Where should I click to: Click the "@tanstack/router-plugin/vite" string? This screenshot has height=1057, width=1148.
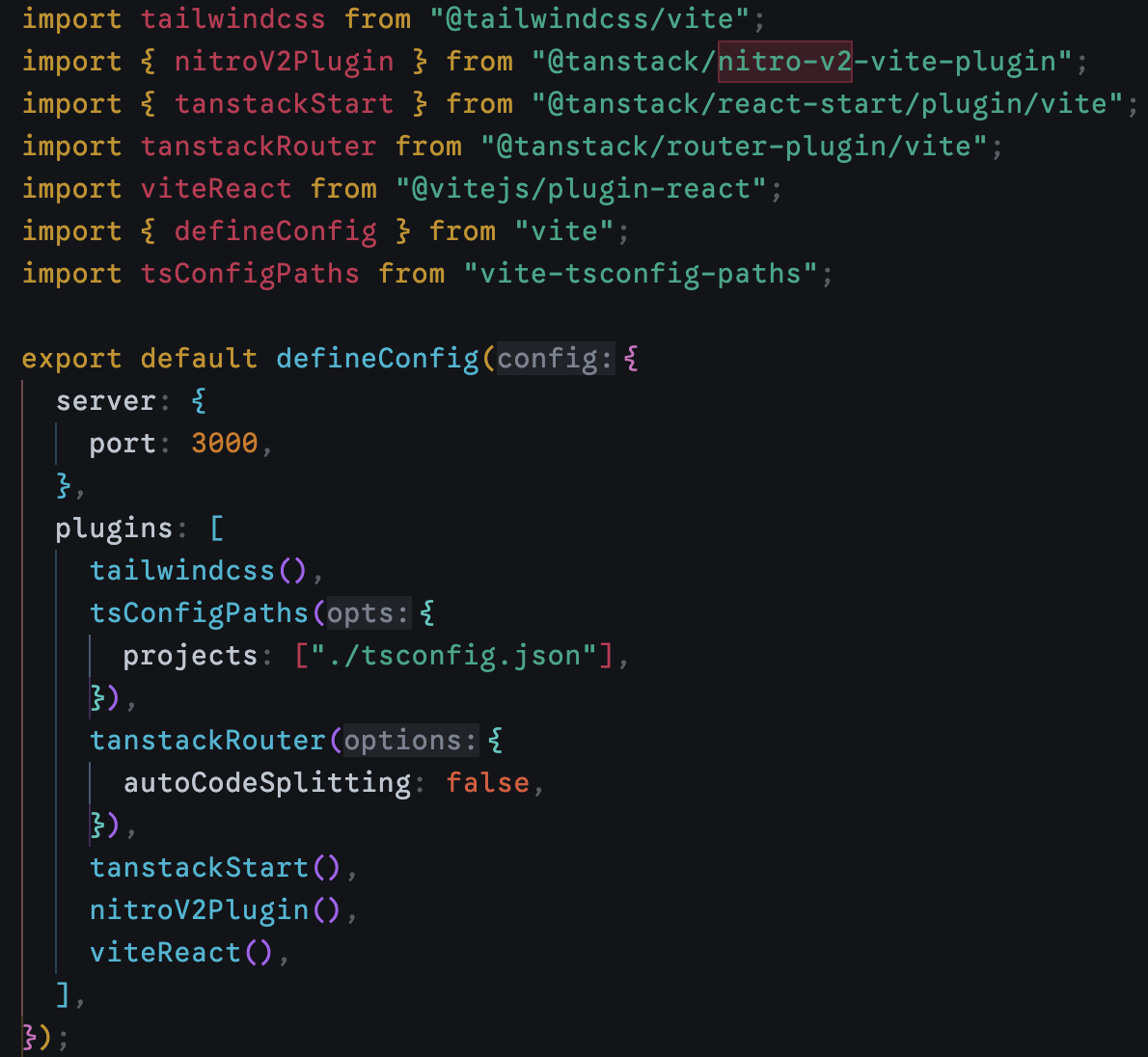click(733, 147)
